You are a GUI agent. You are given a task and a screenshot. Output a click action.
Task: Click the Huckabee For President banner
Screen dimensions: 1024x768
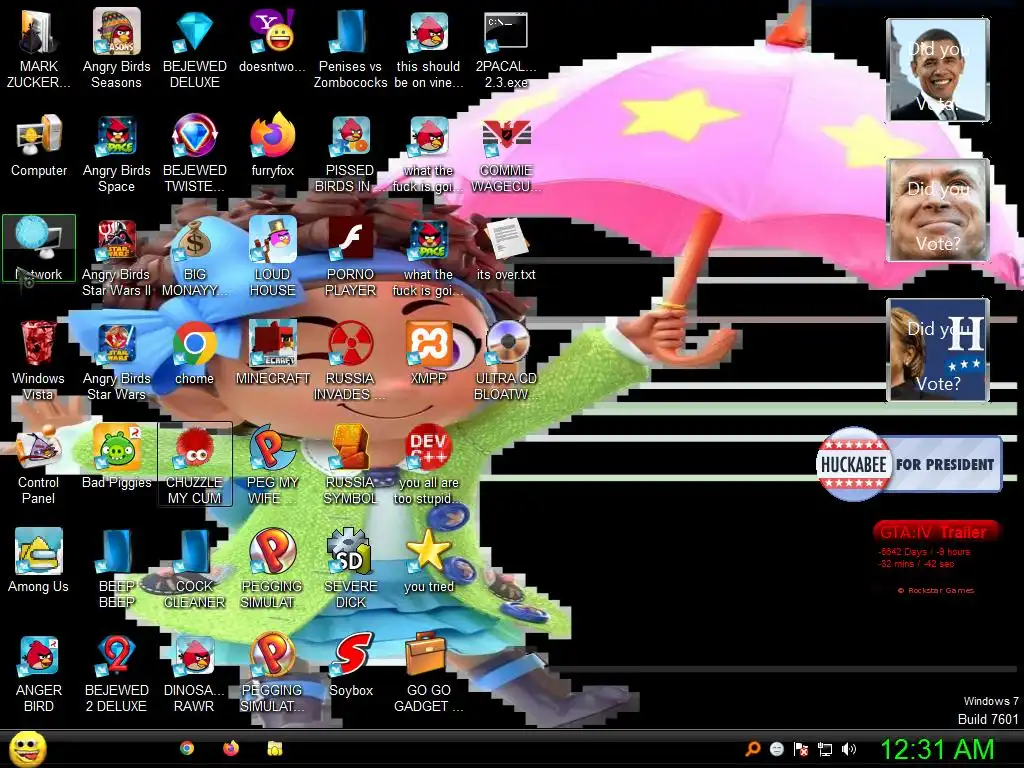click(909, 464)
